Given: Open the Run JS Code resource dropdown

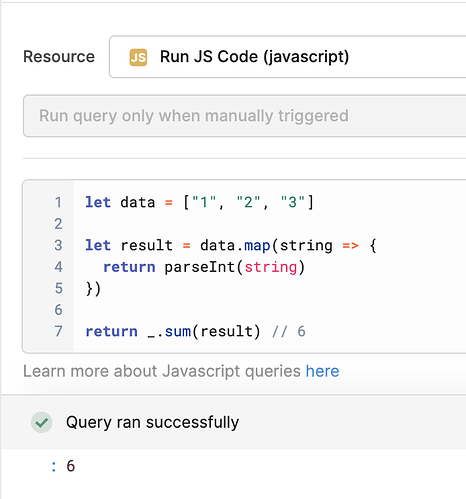Looking at the screenshot, I should coord(287,57).
